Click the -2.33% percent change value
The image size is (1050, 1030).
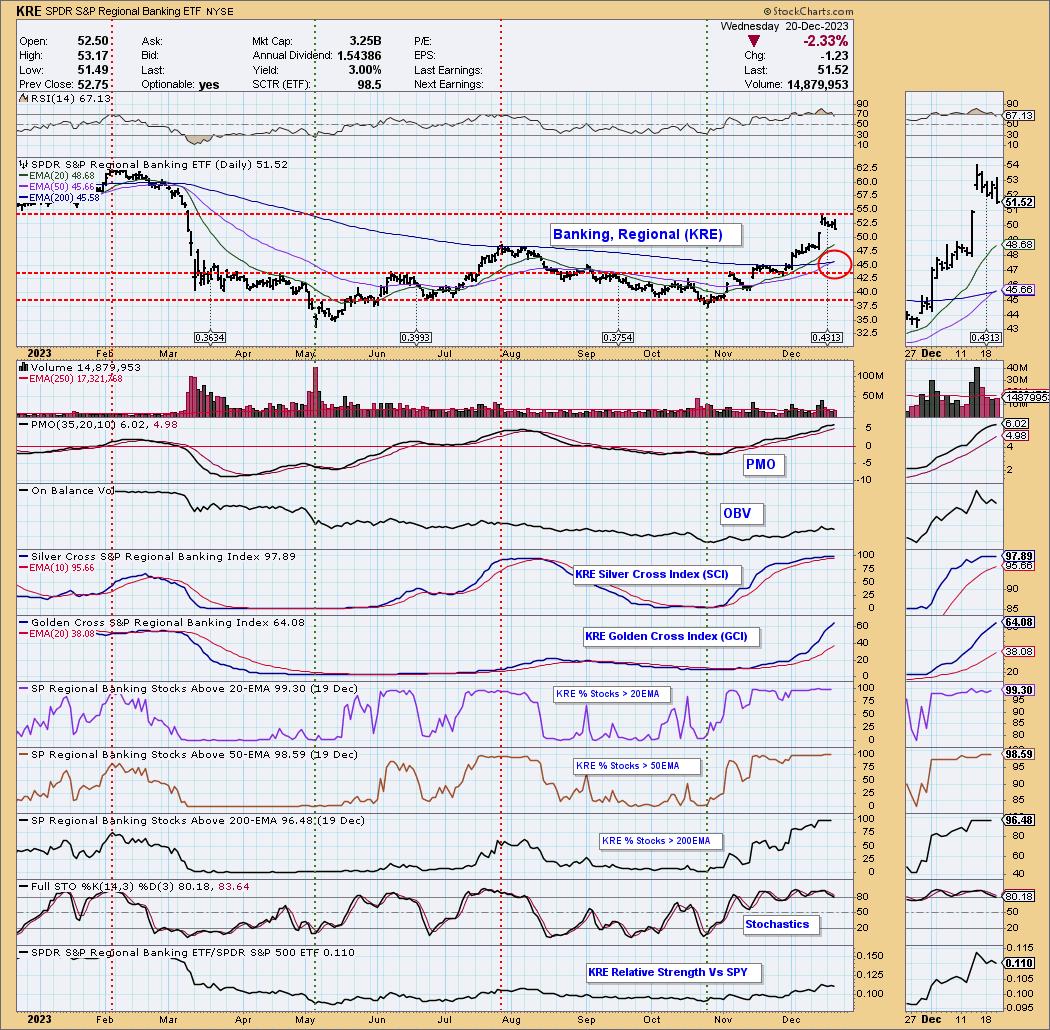point(826,42)
